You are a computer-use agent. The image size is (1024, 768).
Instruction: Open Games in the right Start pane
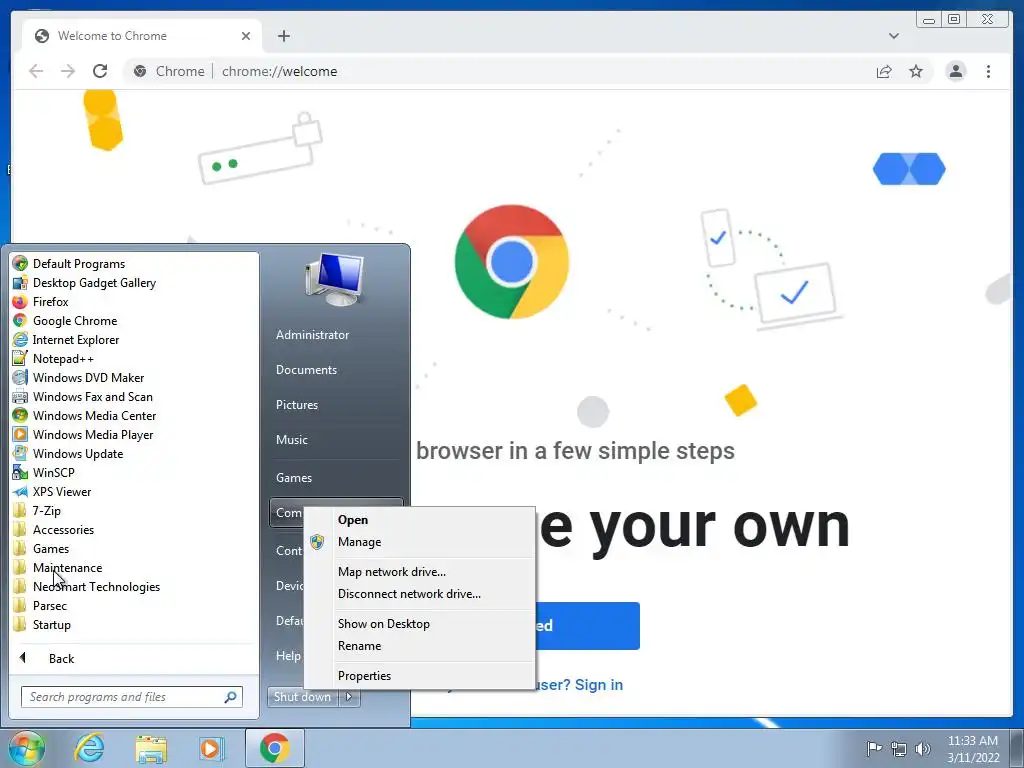tap(293, 478)
